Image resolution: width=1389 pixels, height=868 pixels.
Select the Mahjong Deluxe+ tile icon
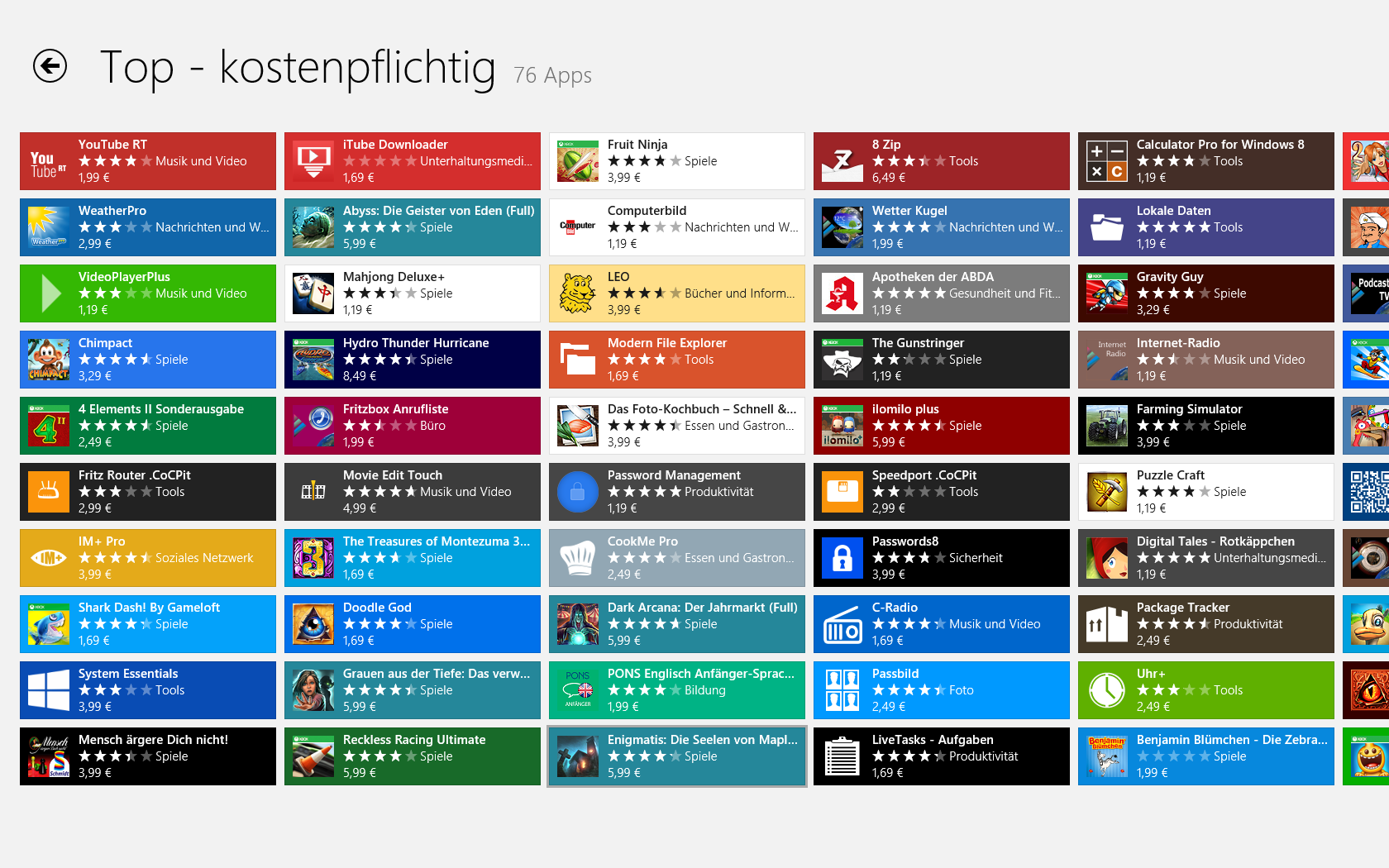313,293
